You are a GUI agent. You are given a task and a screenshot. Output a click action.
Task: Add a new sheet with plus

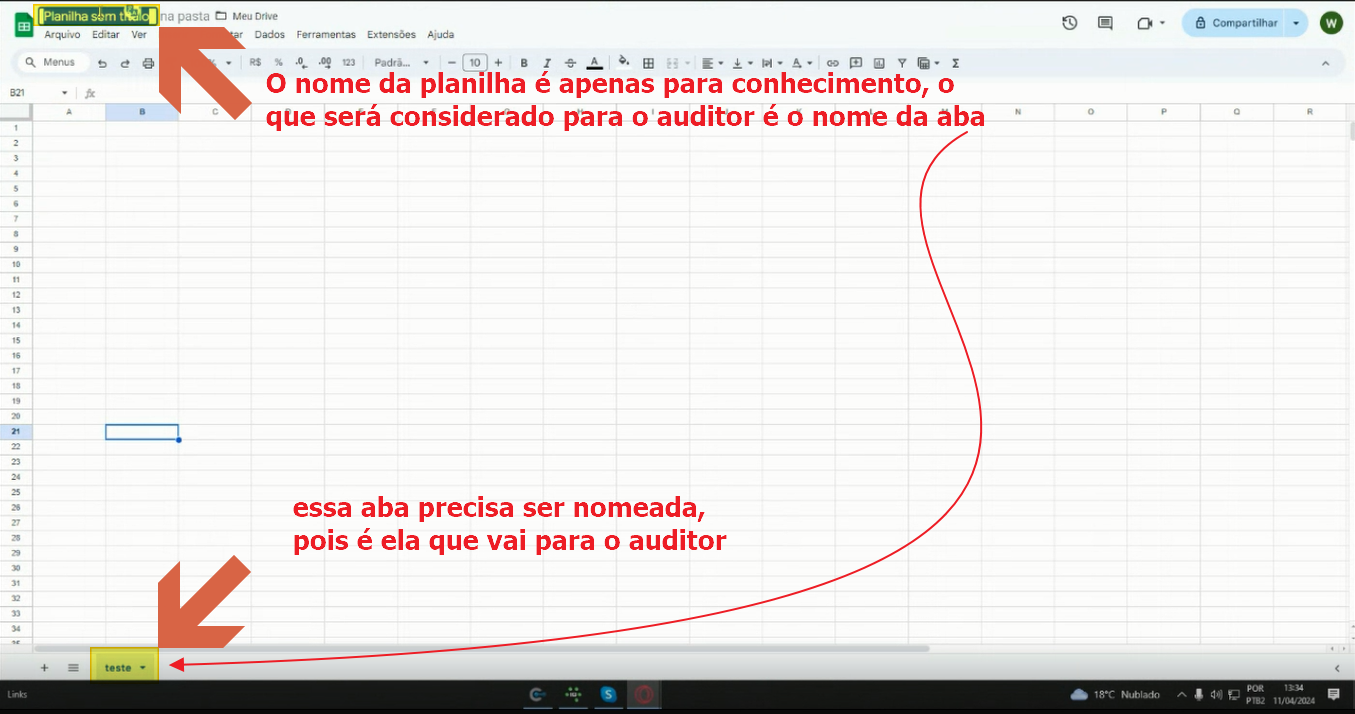click(x=44, y=667)
